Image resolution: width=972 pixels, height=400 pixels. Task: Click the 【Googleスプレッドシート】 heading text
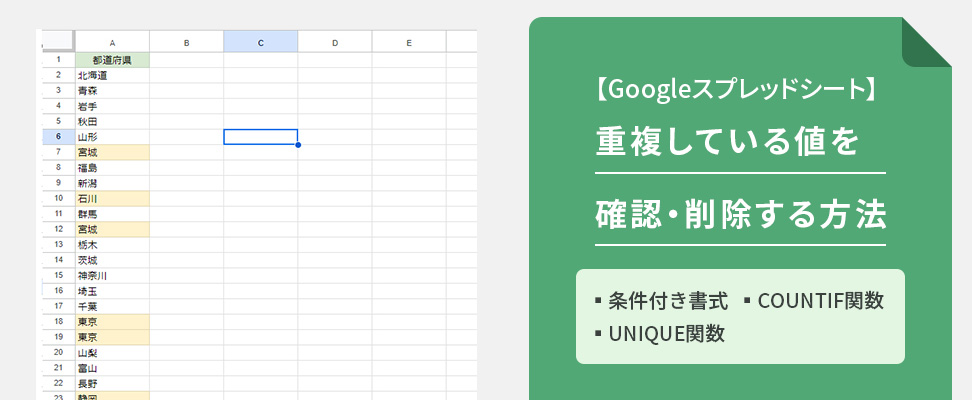pyautogui.click(x=736, y=91)
